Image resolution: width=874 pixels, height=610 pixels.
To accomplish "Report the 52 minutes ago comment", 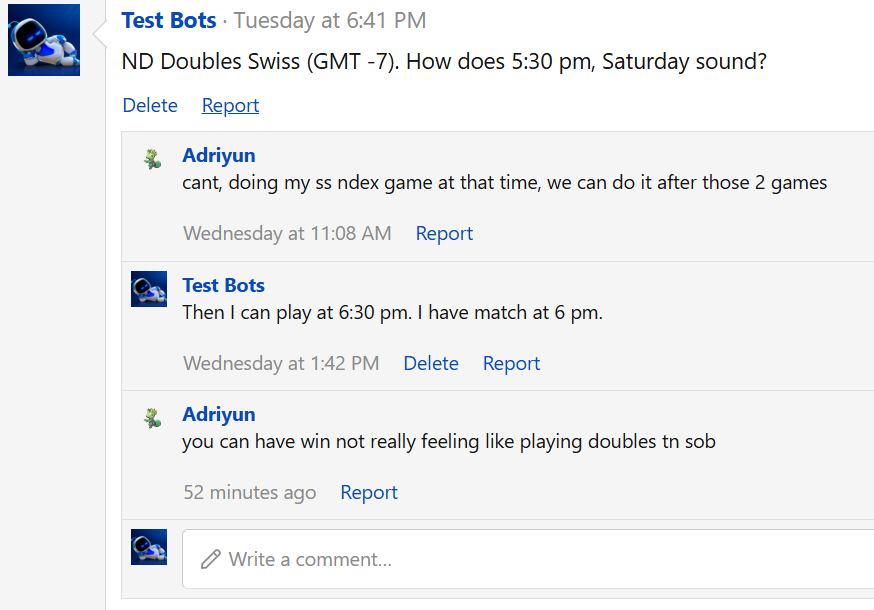I will [x=369, y=492].
